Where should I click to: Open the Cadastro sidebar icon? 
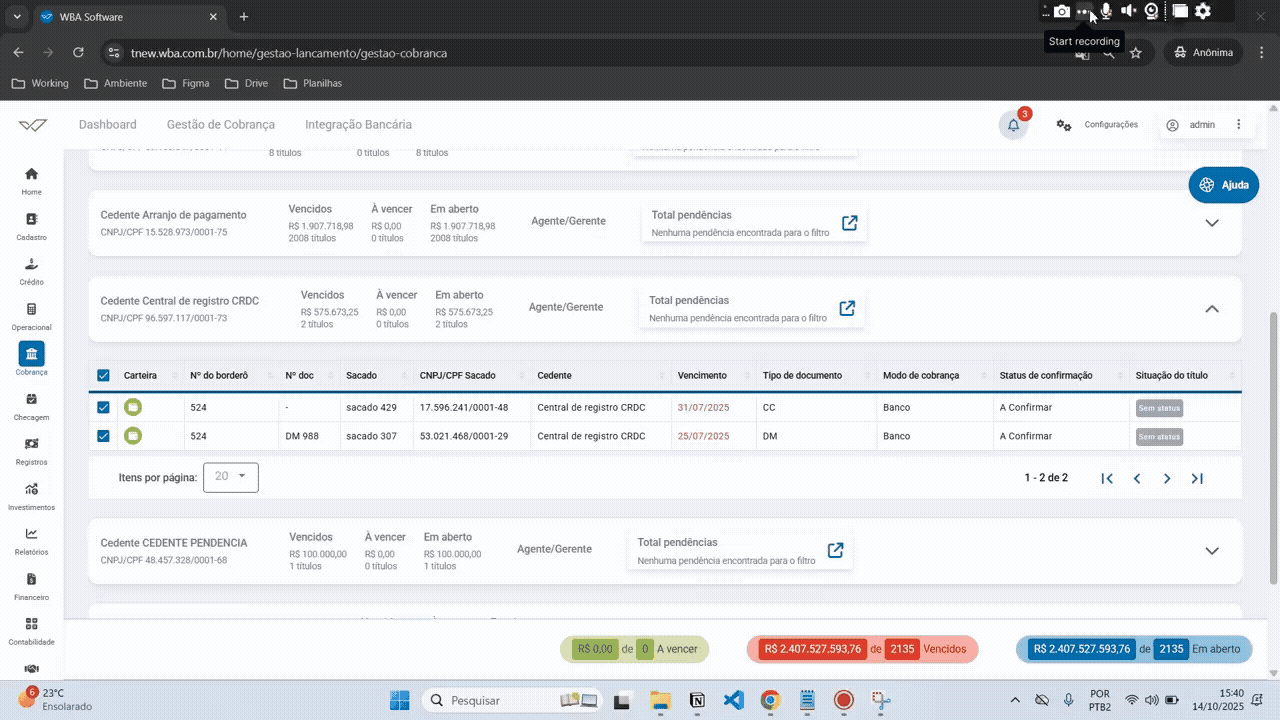click(x=32, y=219)
